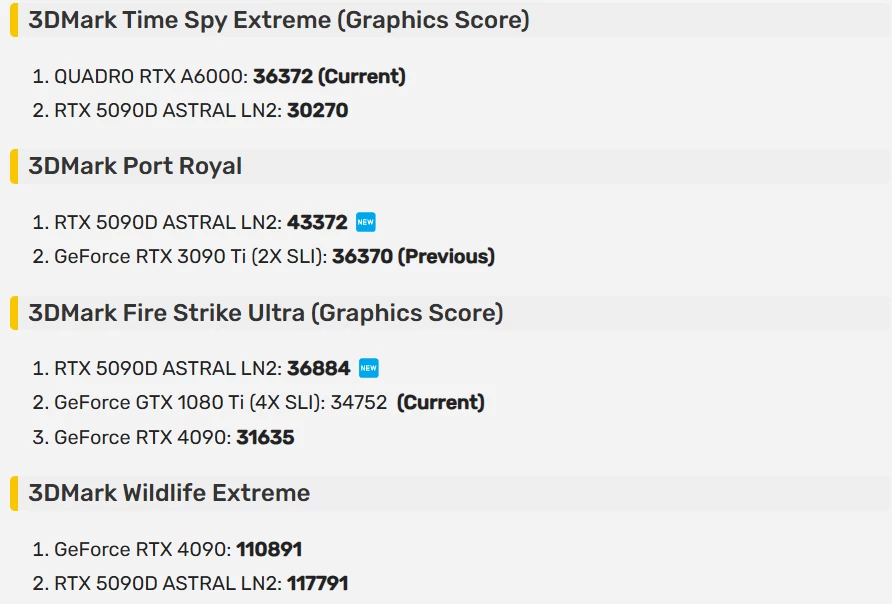Select the 3DMark Wildlife Extreme heading

(x=169, y=493)
